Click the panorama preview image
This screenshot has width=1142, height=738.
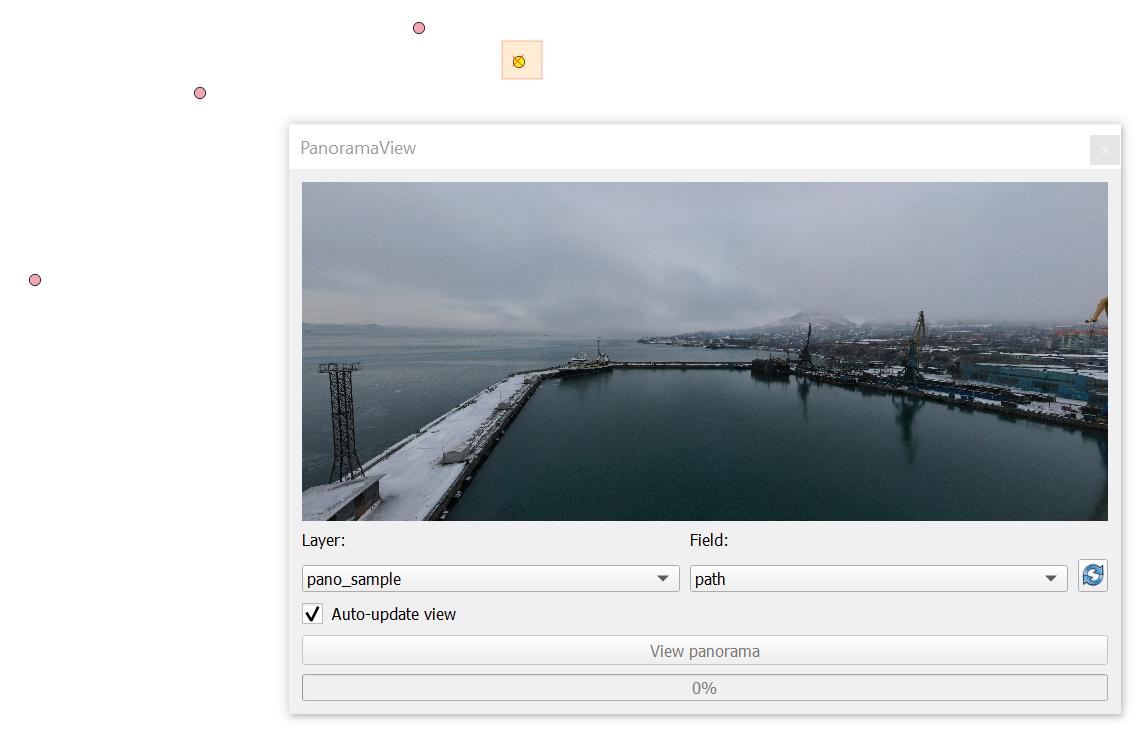point(704,350)
